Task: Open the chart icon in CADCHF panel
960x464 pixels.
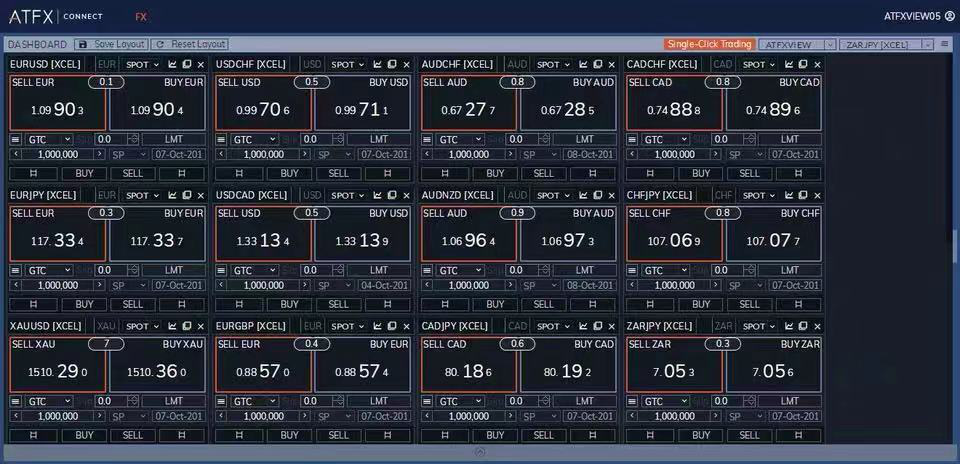Action: coord(789,64)
